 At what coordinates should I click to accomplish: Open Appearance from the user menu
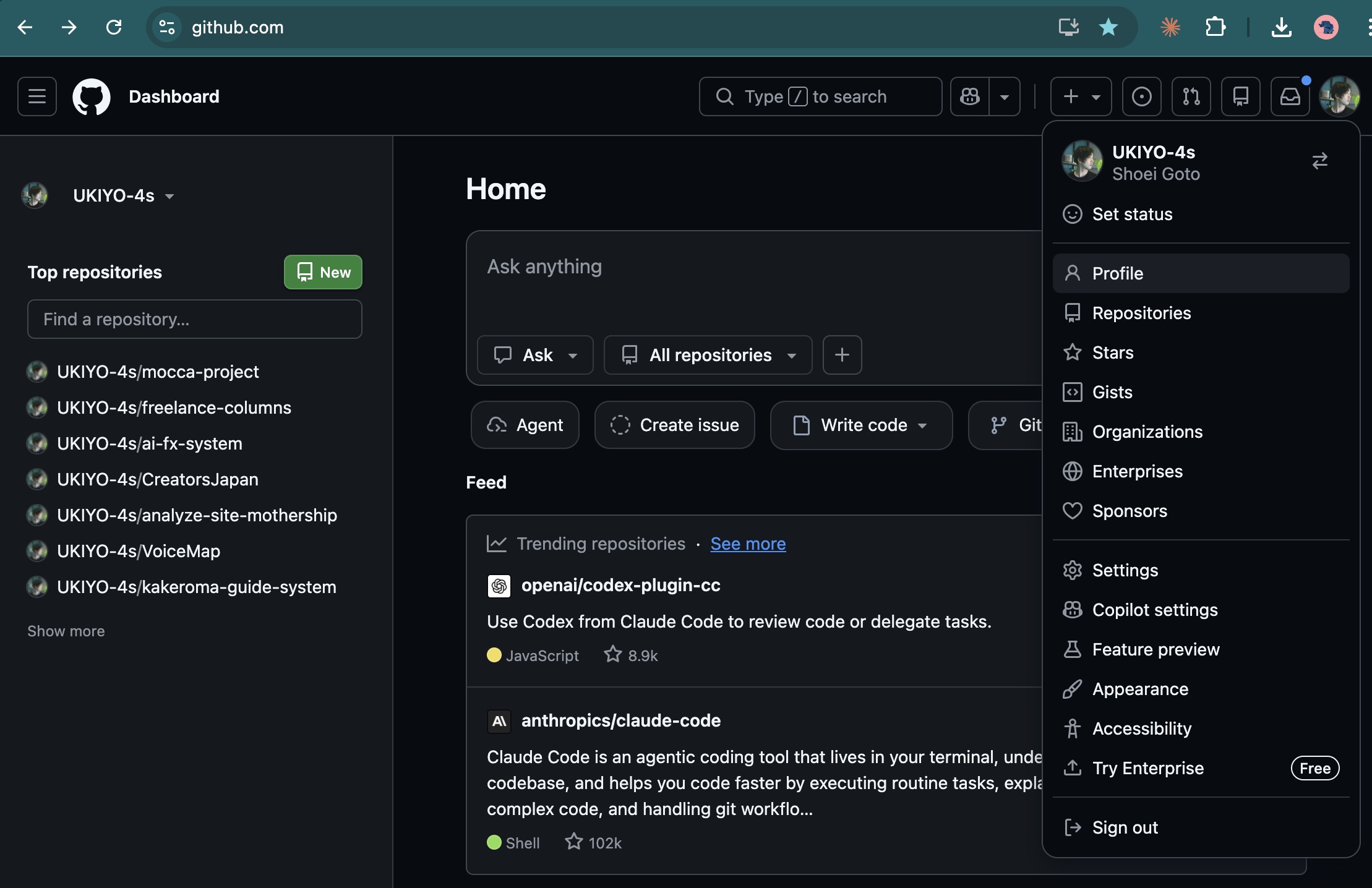(1201, 689)
